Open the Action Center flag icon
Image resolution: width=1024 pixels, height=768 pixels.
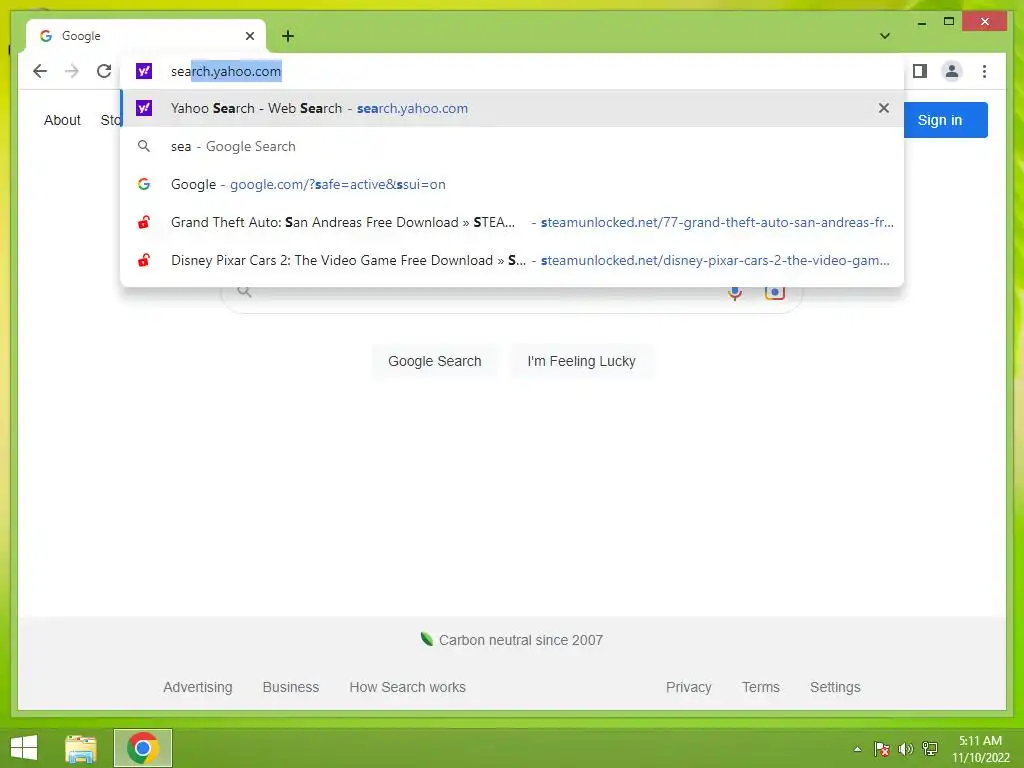[882, 749]
